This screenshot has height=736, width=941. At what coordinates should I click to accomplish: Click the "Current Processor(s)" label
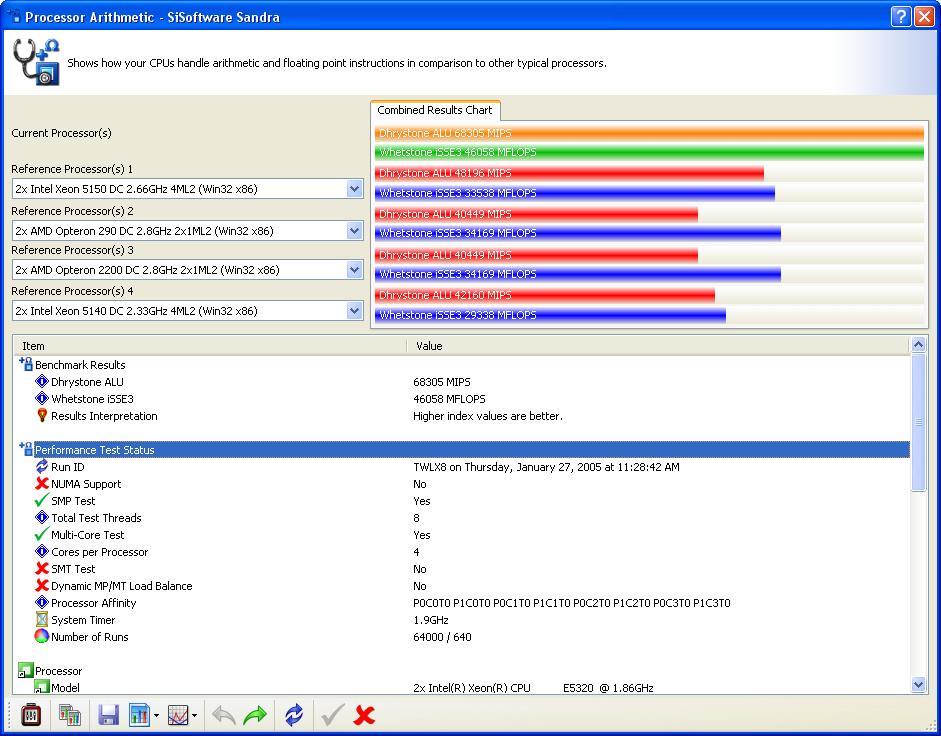[x=61, y=133]
